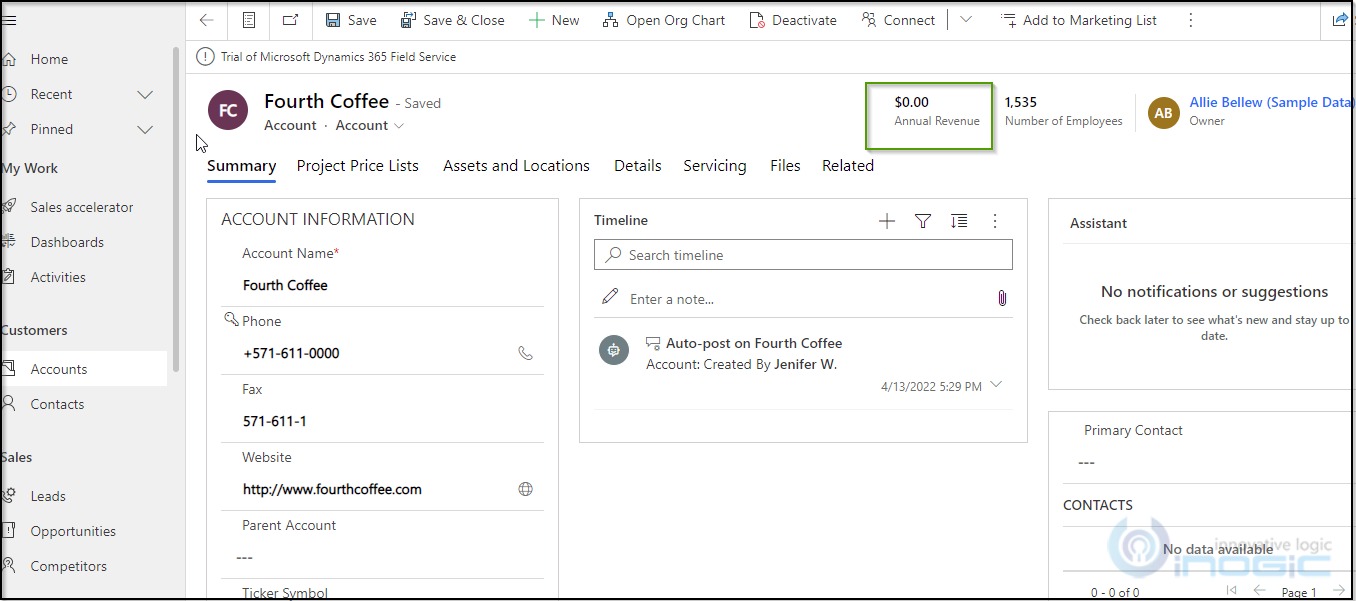Image resolution: width=1356 pixels, height=601 pixels.
Task: Click the phone call icon
Action: click(x=525, y=353)
